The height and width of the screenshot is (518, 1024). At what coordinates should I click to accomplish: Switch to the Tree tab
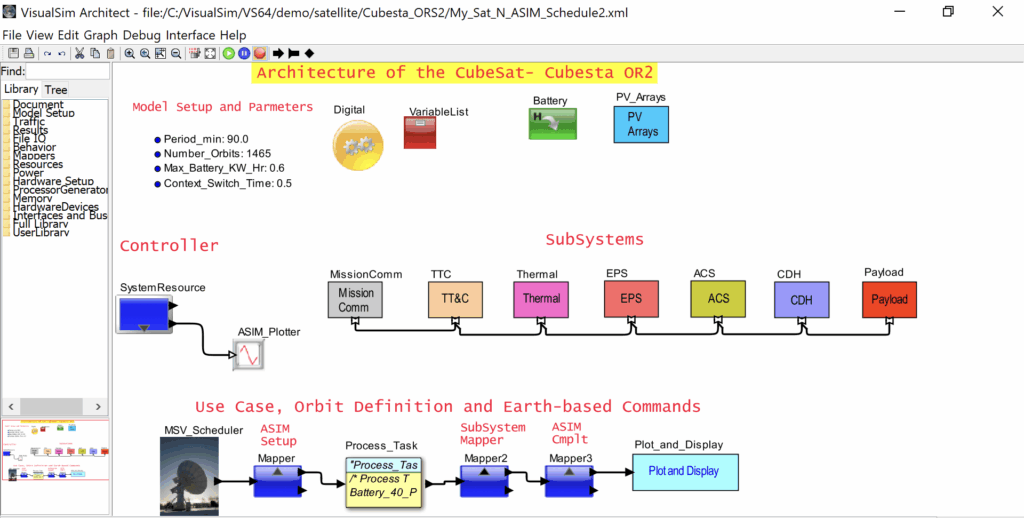click(56, 90)
